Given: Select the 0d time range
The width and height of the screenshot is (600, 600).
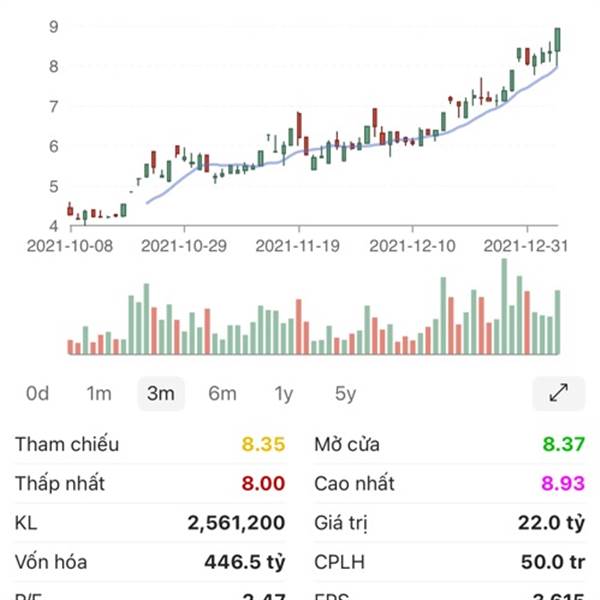Looking at the screenshot, I should [x=38, y=393].
